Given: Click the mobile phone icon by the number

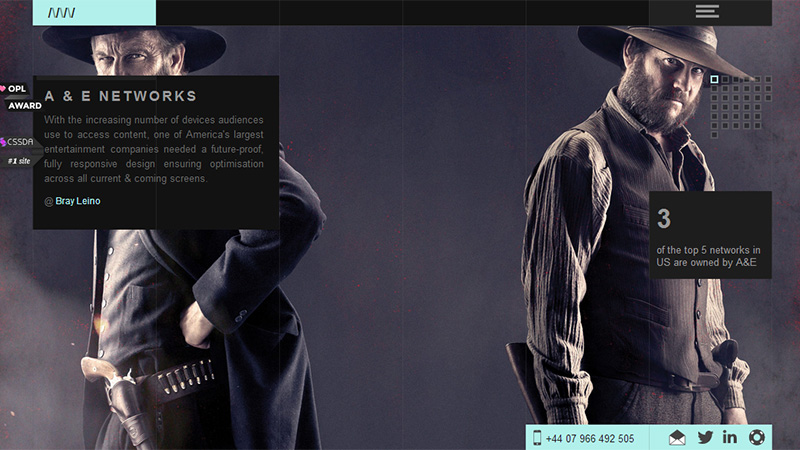Looking at the screenshot, I should click(537, 438).
